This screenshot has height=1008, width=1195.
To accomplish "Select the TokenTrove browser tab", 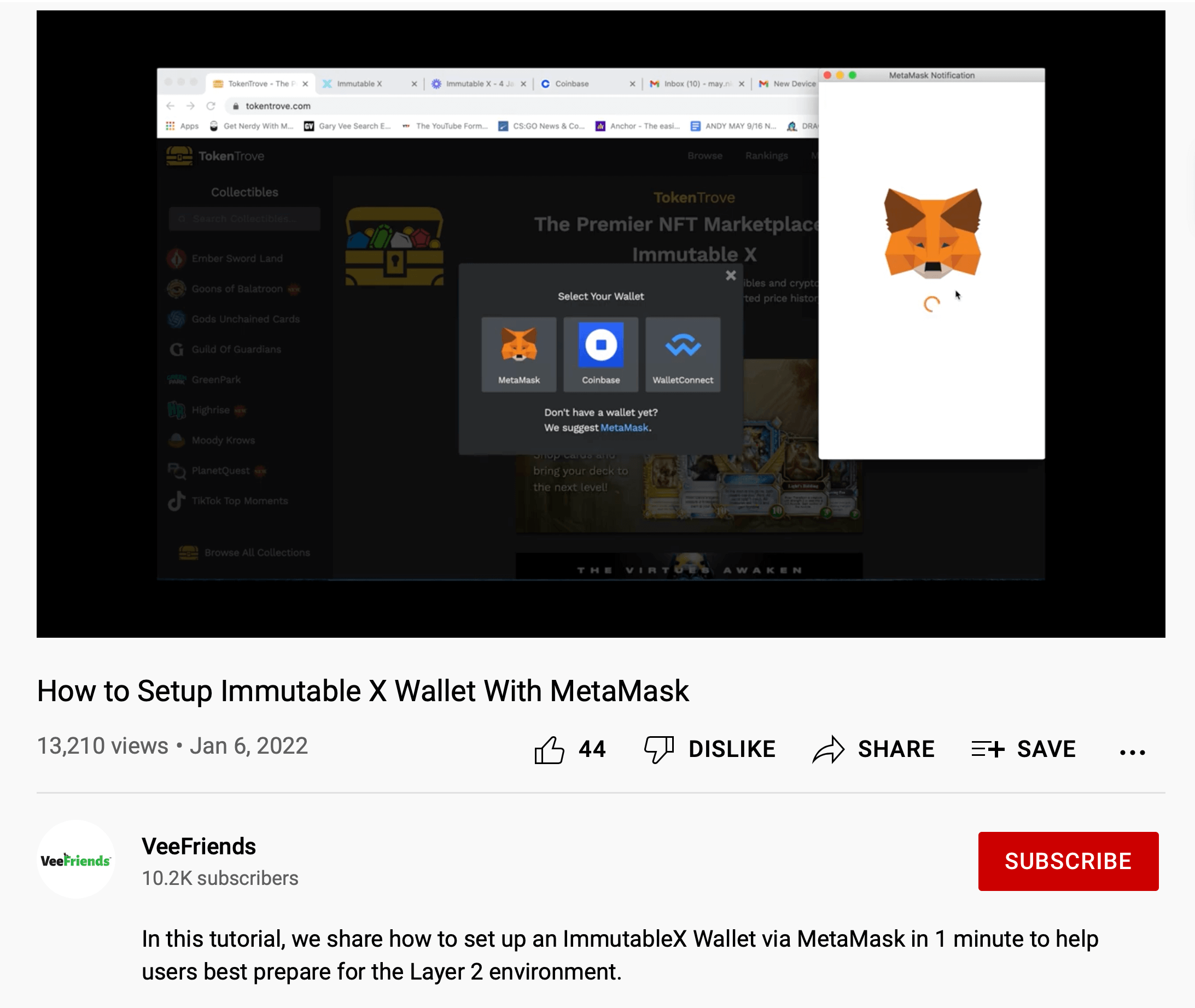I will [260, 84].
